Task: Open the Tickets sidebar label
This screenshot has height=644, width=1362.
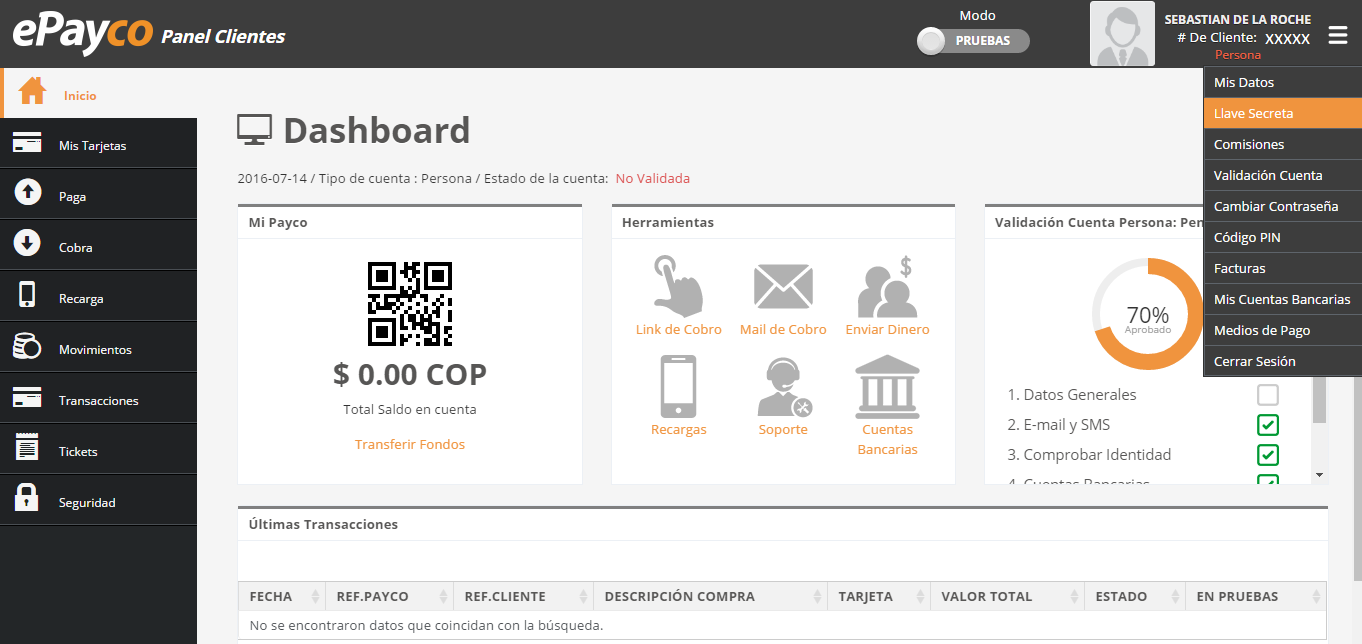Action: (x=78, y=452)
